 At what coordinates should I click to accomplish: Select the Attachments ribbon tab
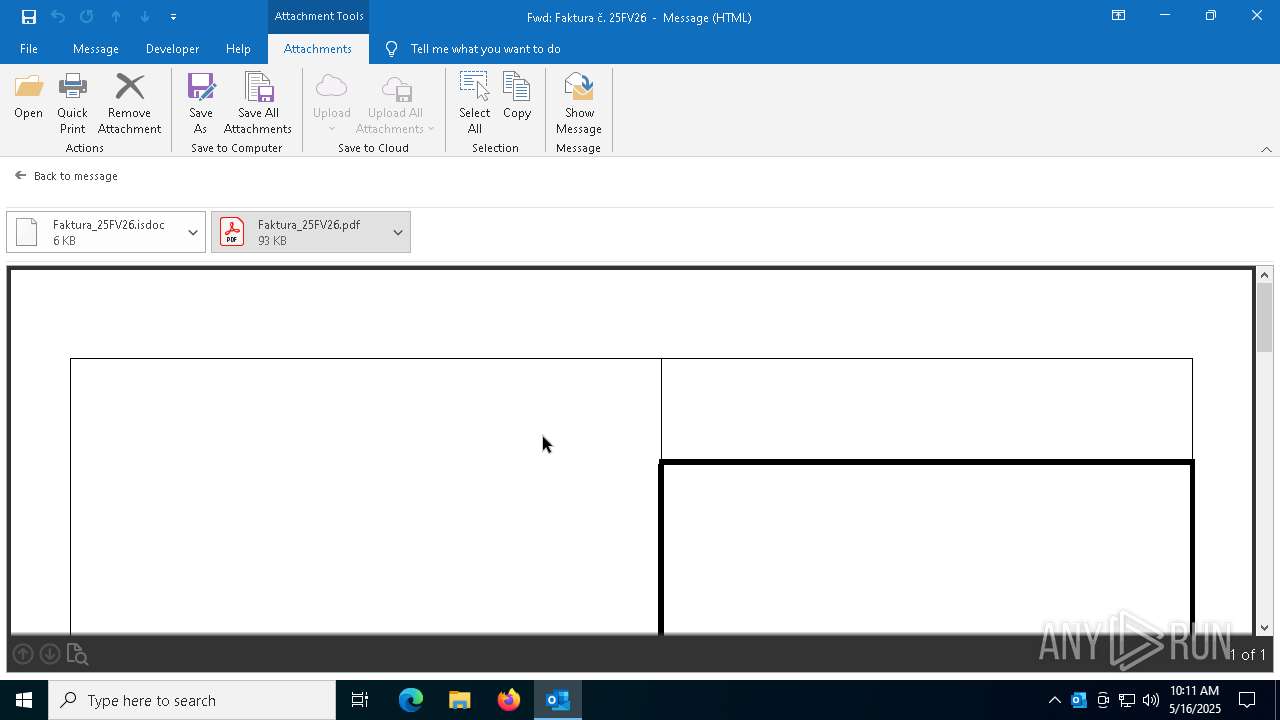click(318, 49)
